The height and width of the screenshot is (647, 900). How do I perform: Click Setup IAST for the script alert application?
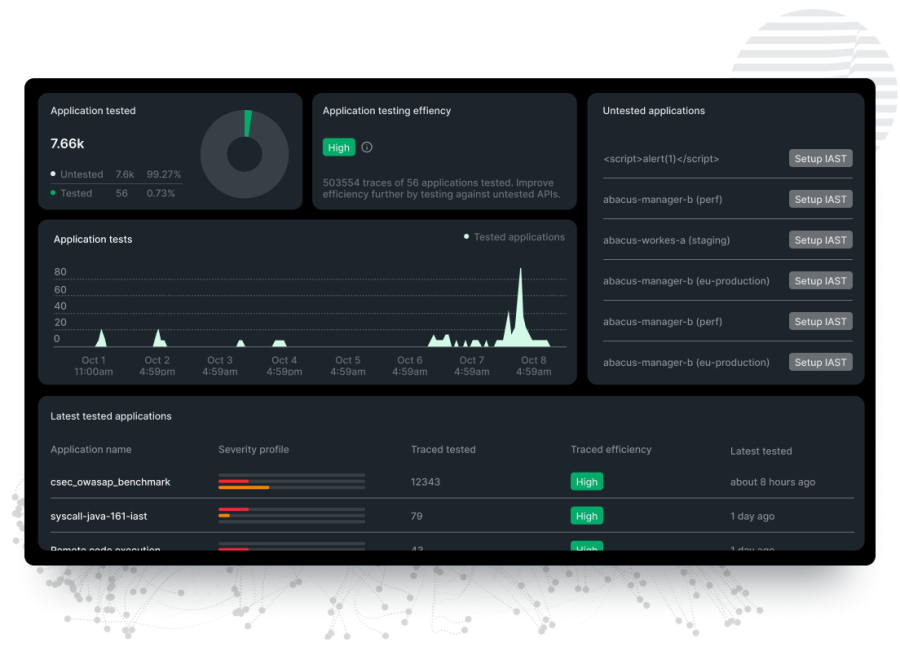[820, 158]
